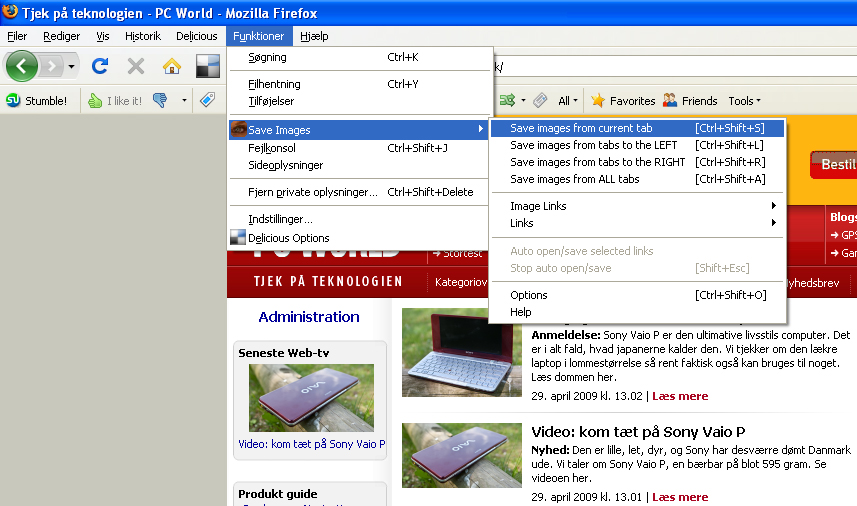Click the thumbs-down dislike icon

tap(160, 100)
